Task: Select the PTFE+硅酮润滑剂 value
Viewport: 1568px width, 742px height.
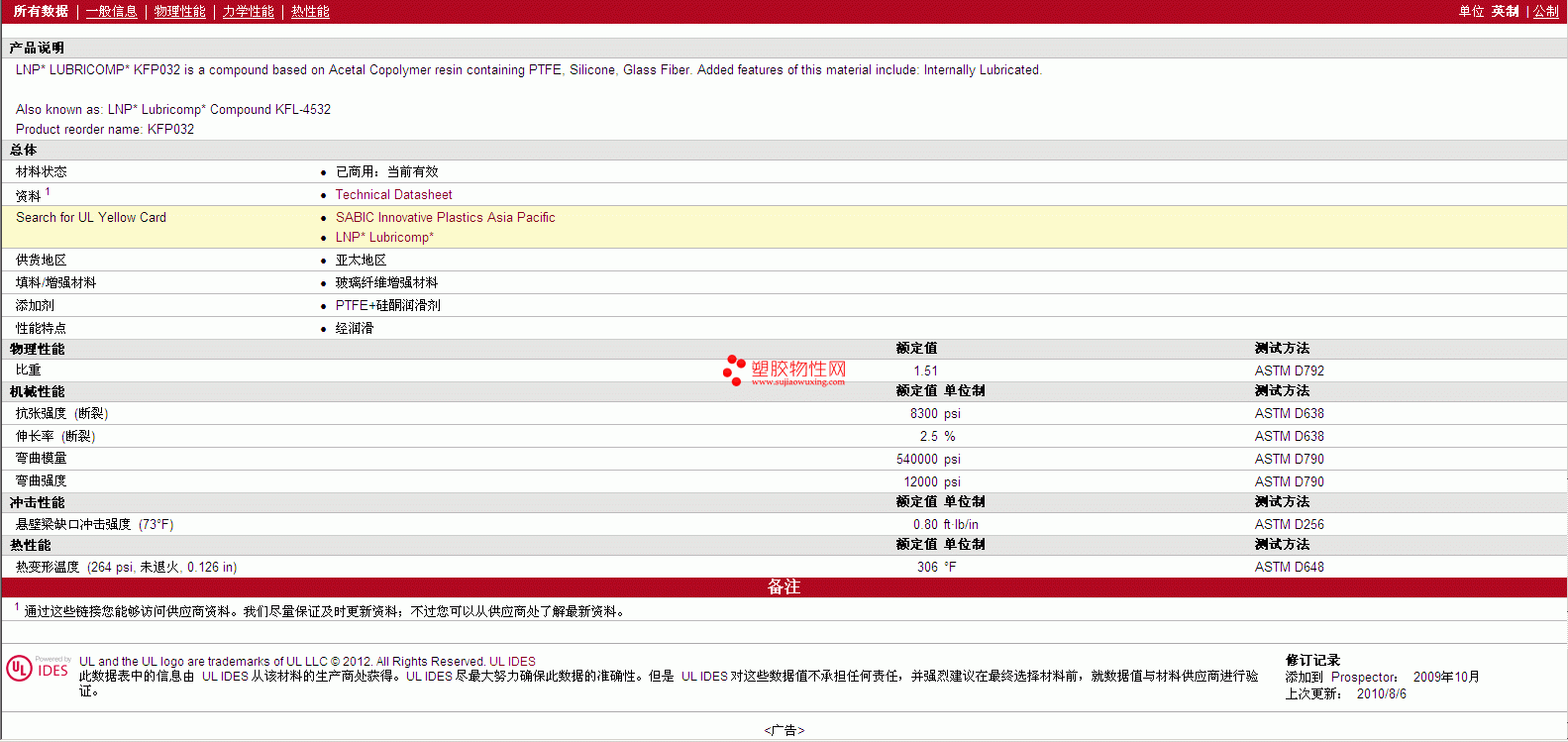Action: coord(387,305)
